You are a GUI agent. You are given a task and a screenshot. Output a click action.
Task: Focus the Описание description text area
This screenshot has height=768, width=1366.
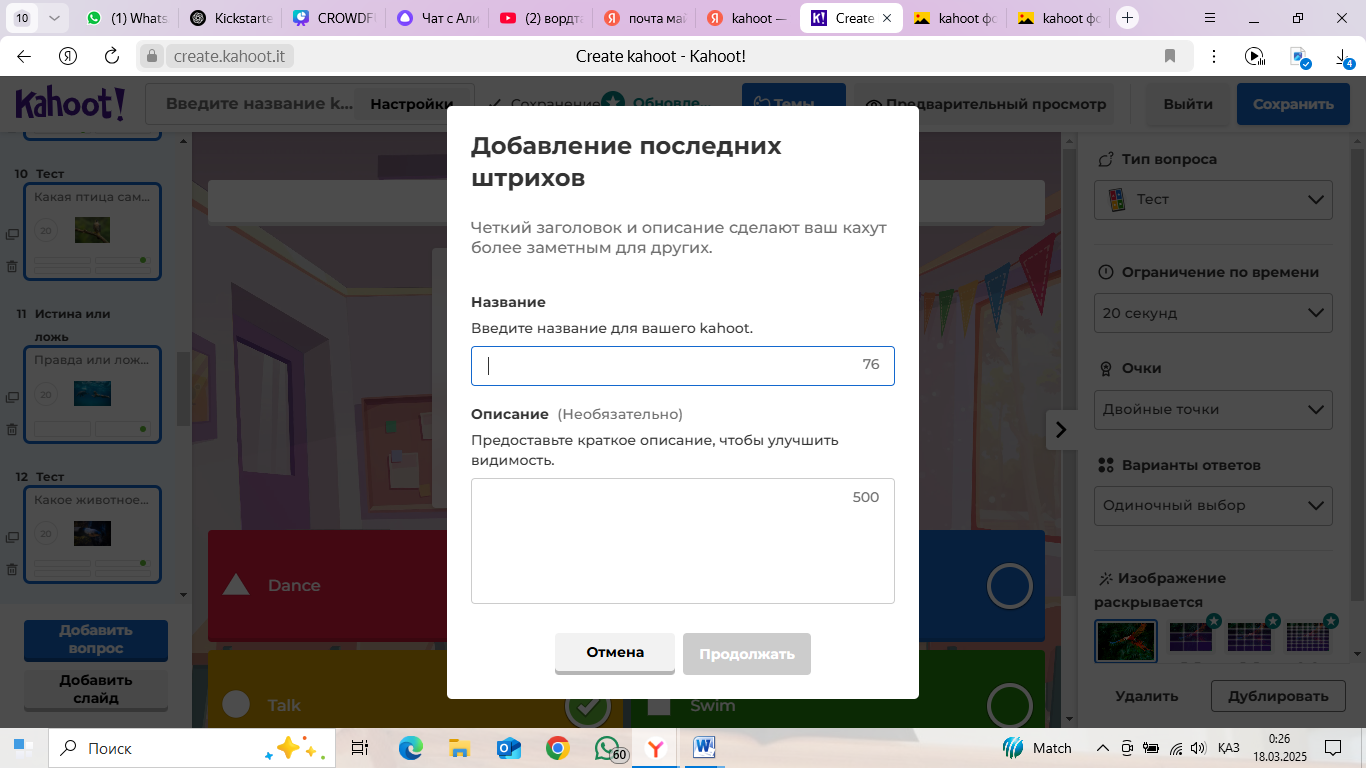683,541
